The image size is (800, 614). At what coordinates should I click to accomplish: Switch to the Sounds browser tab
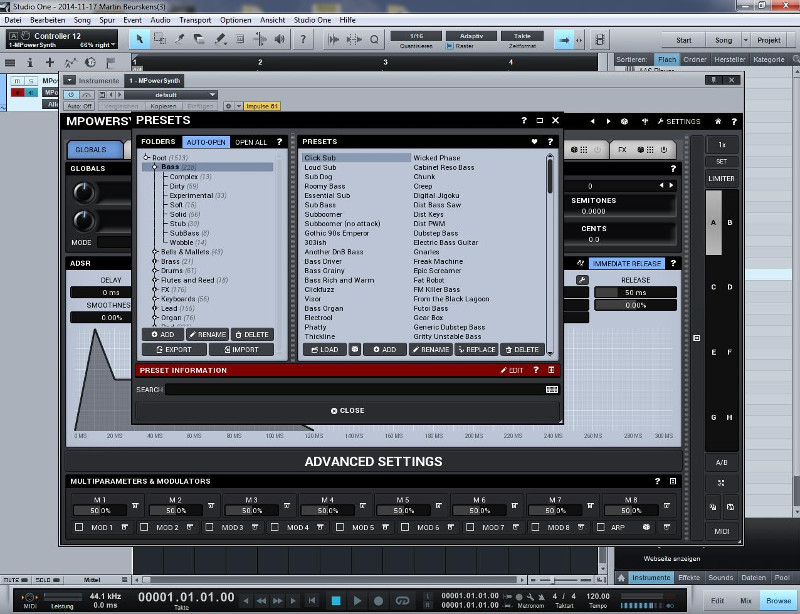point(720,578)
